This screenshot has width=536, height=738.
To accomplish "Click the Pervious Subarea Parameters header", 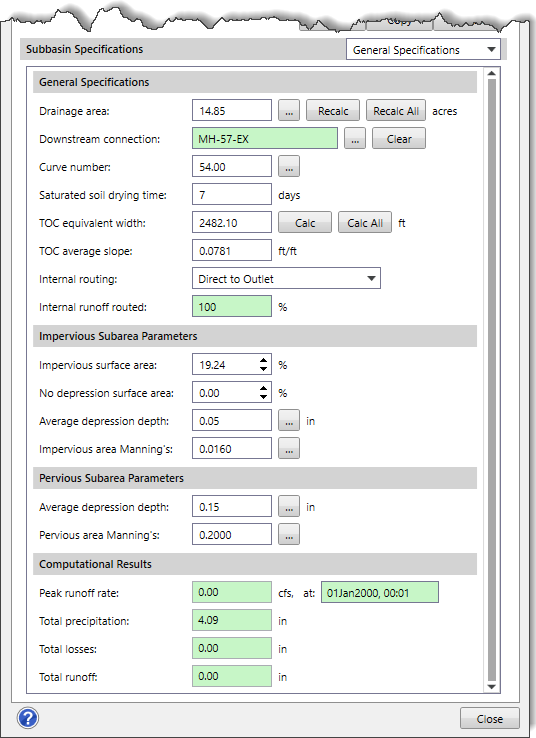I will tap(255, 478).
